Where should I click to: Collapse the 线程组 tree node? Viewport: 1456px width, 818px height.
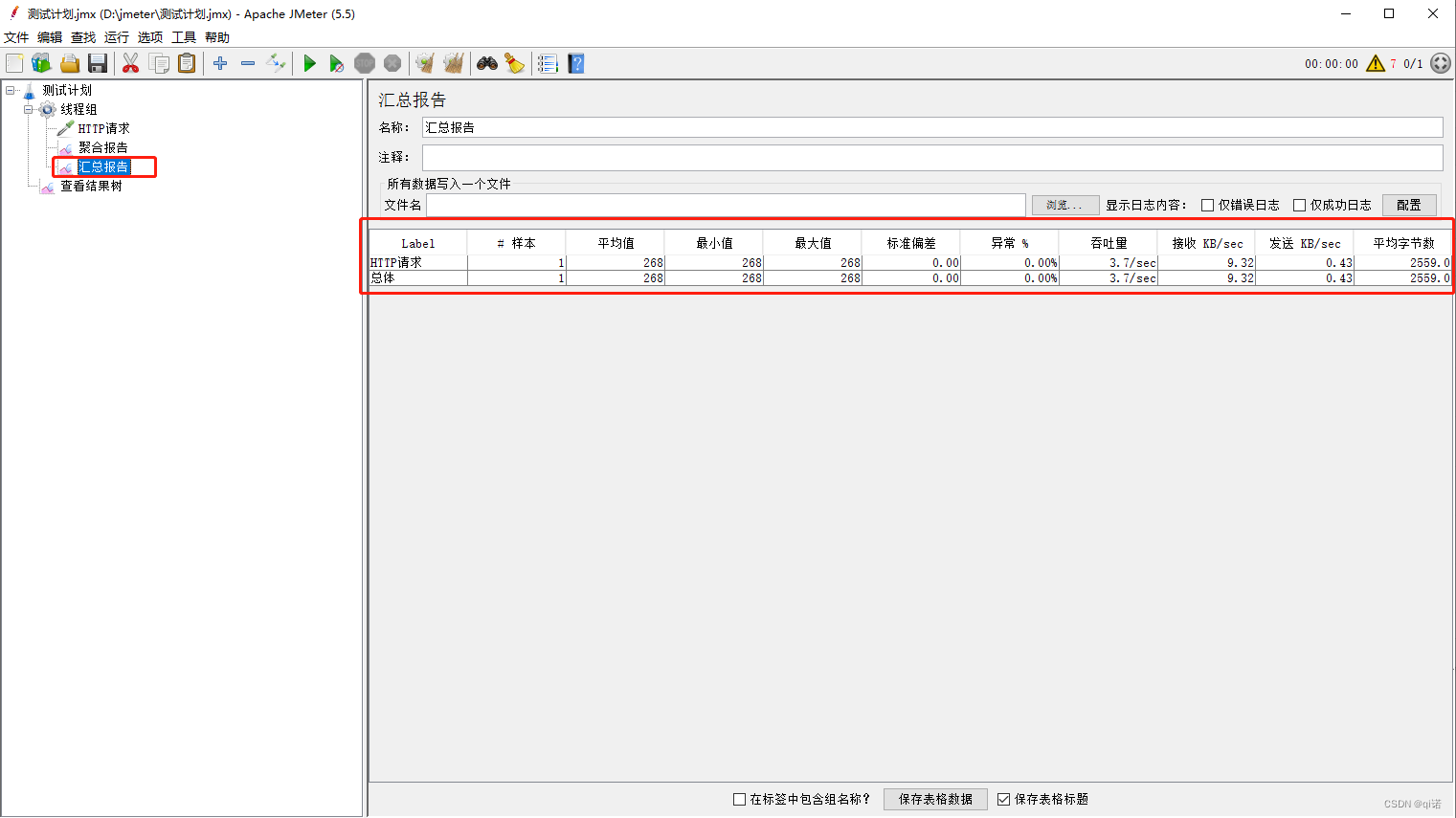(29, 109)
